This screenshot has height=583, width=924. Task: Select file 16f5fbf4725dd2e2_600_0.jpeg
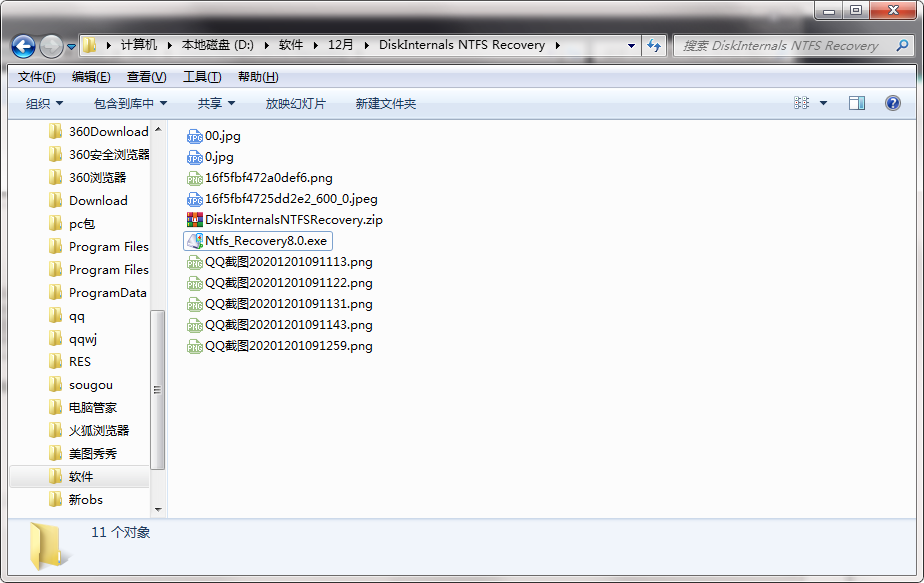pyautogui.click(x=282, y=199)
